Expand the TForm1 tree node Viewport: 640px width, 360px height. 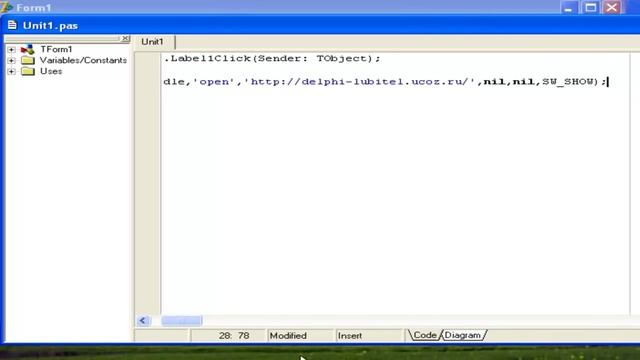point(11,49)
